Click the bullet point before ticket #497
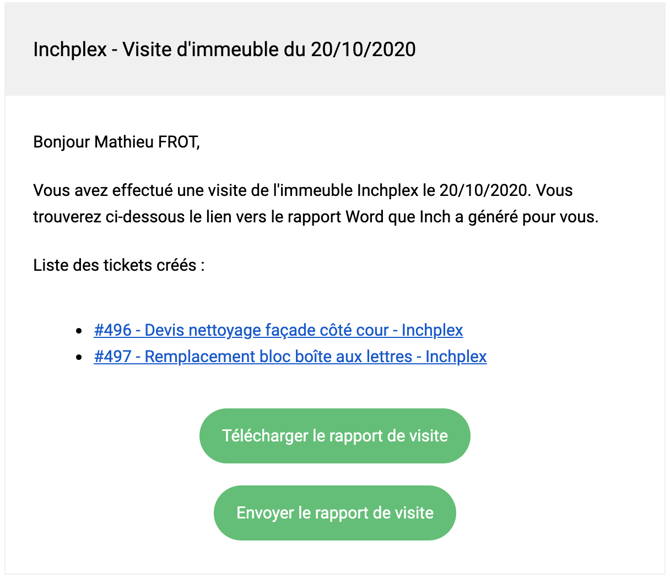This screenshot has width=670, height=579. 79,357
